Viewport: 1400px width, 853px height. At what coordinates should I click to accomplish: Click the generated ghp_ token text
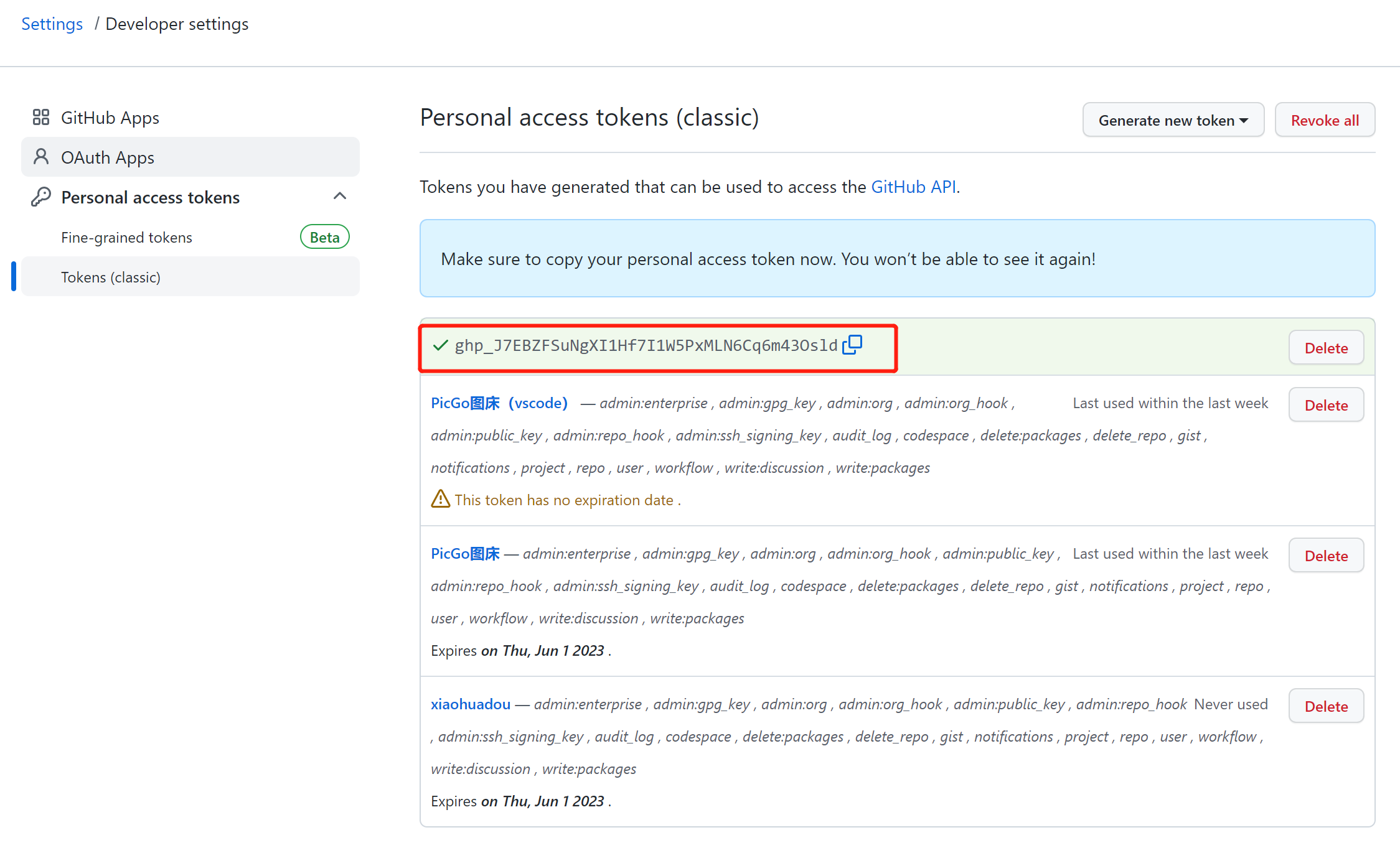(x=646, y=345)
